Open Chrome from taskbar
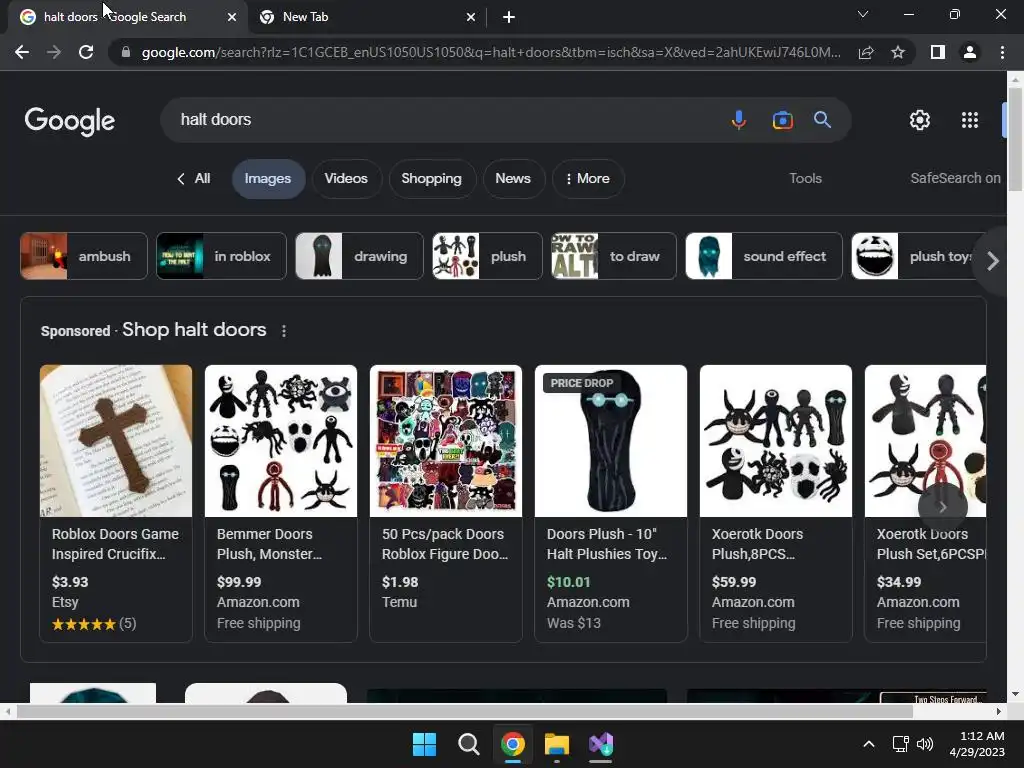Viewport: 1024px width, 768px height. [x=513, y=744]
